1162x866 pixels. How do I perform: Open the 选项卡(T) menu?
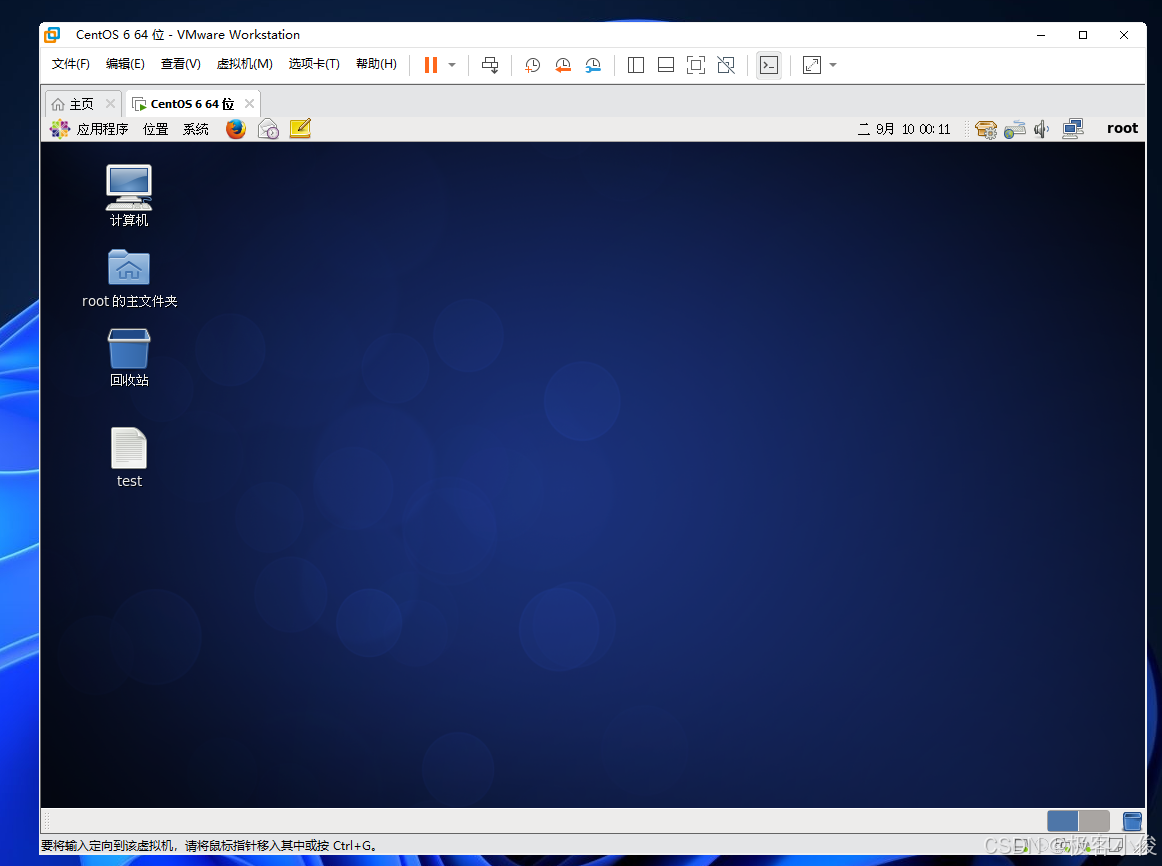tap(314, 64)
